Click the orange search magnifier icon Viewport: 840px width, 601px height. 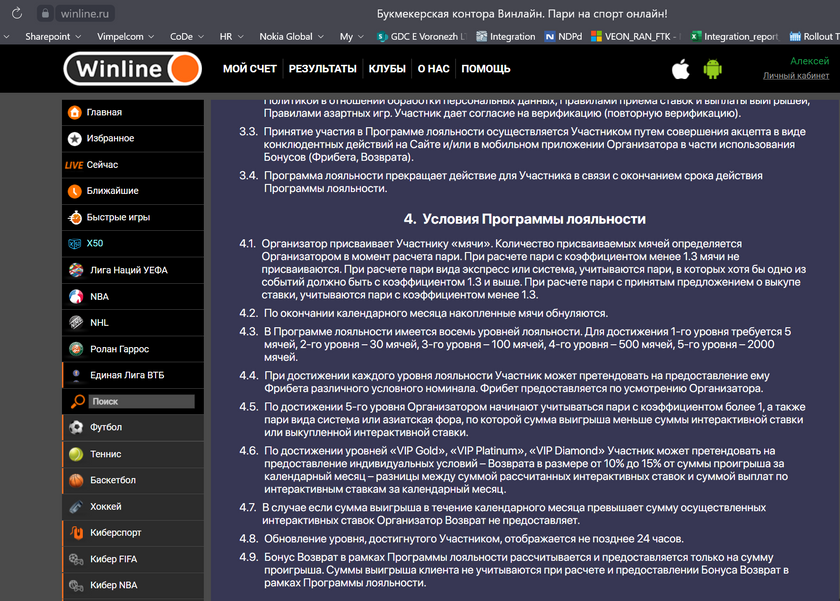78,401
